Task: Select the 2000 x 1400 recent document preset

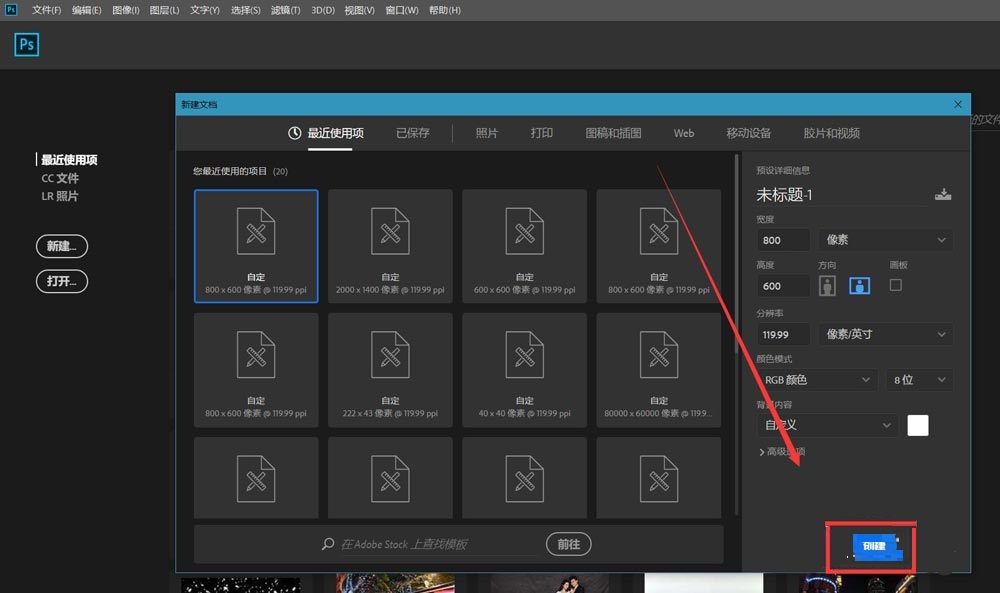Action: (x=390, y=245)
